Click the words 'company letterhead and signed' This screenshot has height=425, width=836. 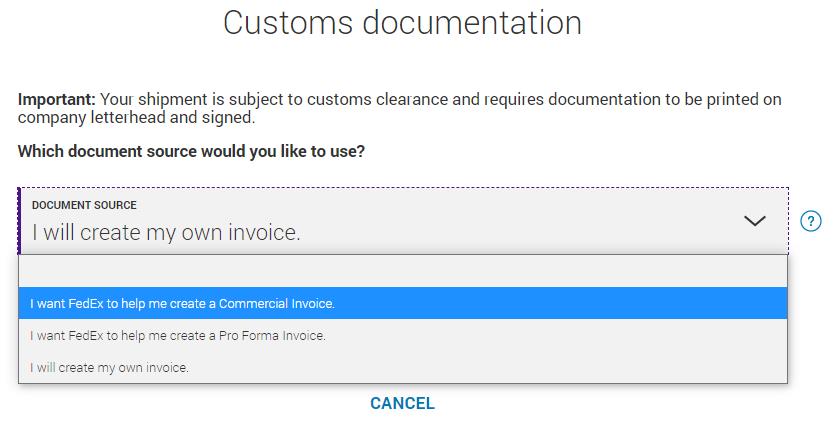point(136,117)
